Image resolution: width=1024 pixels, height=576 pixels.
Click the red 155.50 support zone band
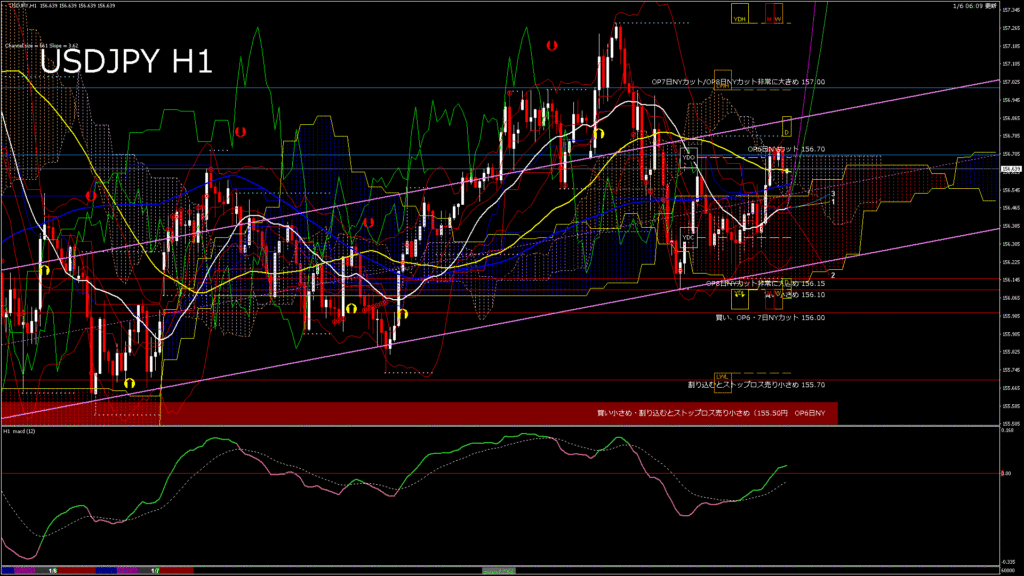[x=420, y=412]
